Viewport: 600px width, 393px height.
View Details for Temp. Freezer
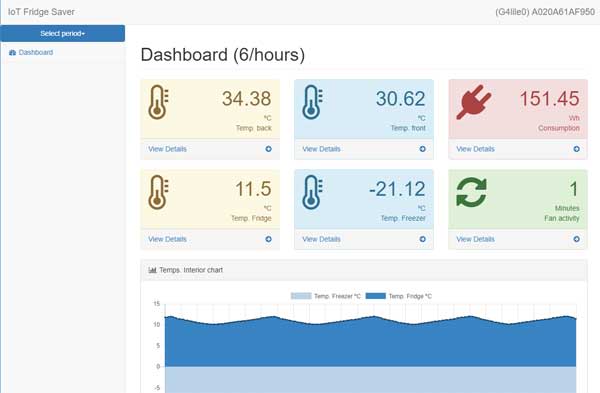[321, 239]
